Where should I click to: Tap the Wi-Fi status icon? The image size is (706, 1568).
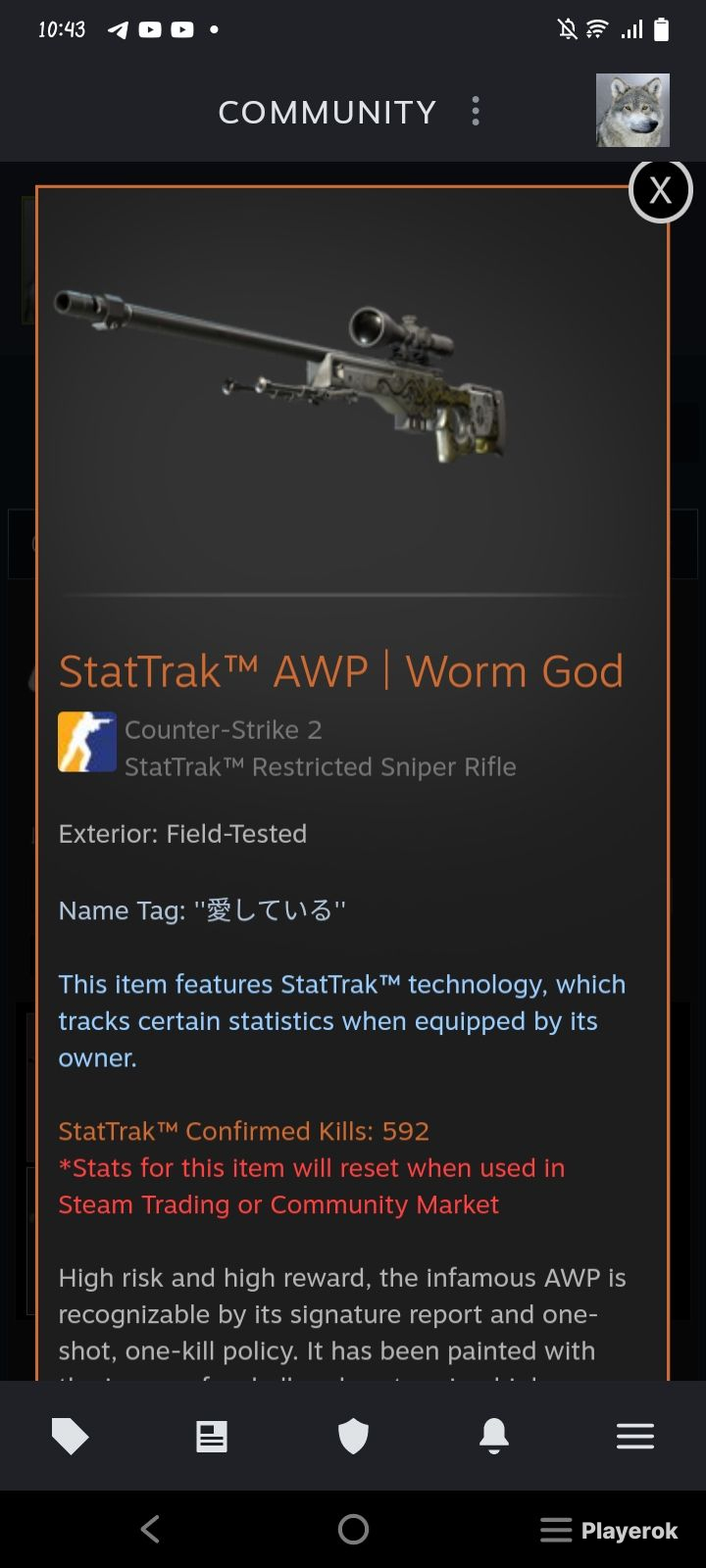click(596, 29)
